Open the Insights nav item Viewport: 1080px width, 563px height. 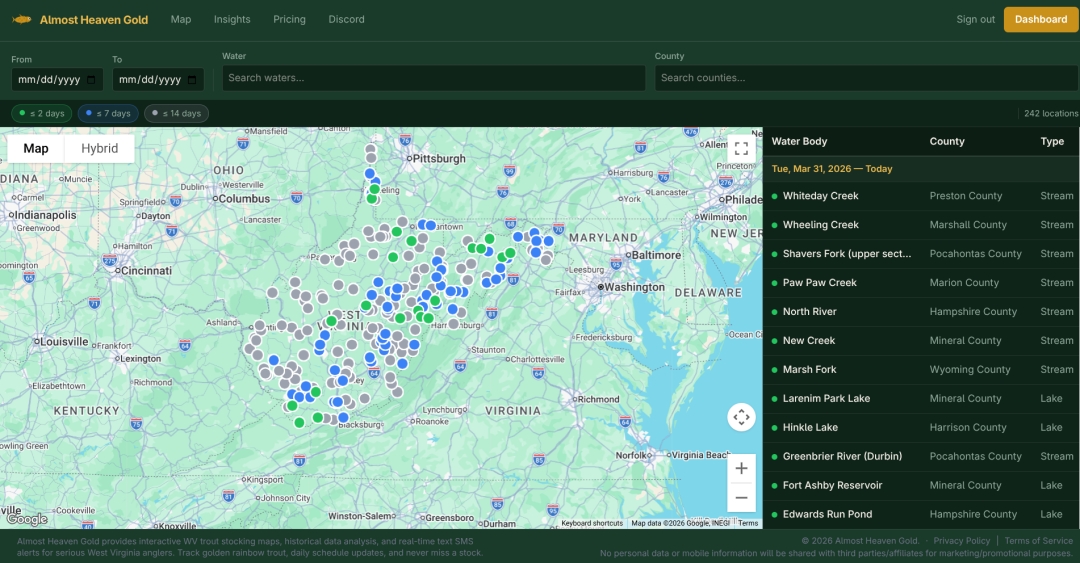tap(232, 19)
